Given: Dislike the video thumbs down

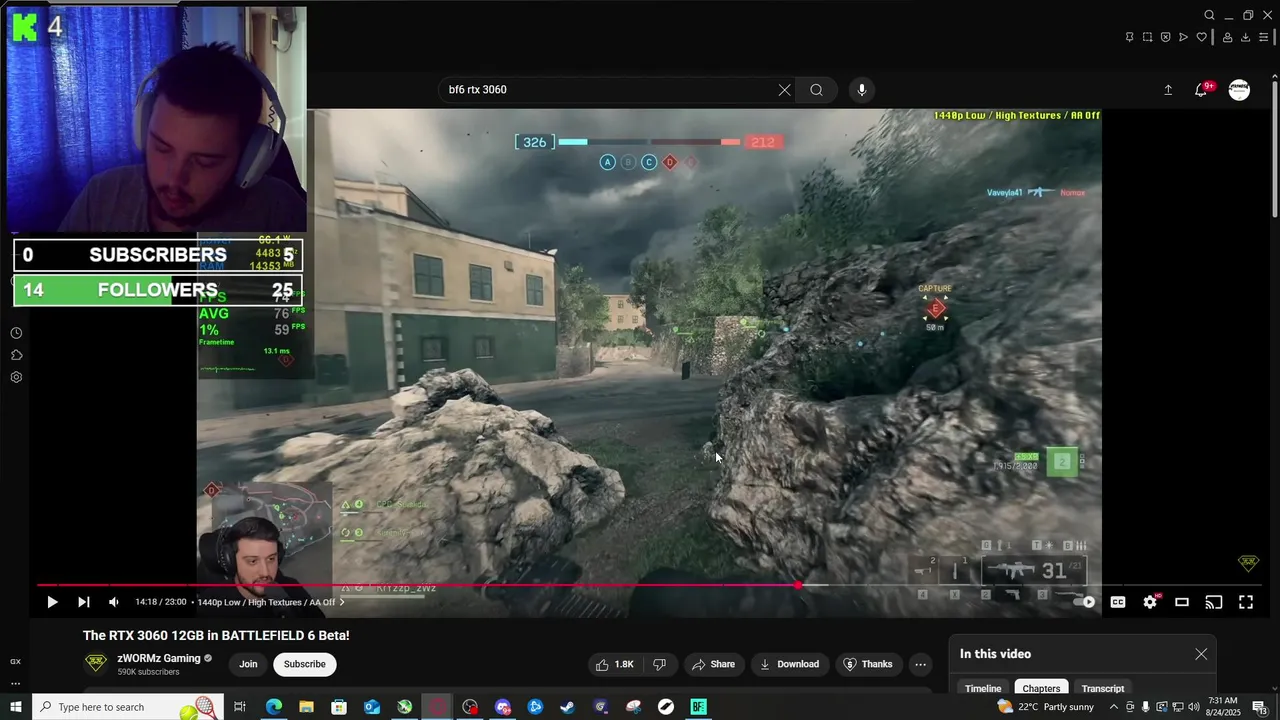Looking at the screenshot, I should point(659,664).
